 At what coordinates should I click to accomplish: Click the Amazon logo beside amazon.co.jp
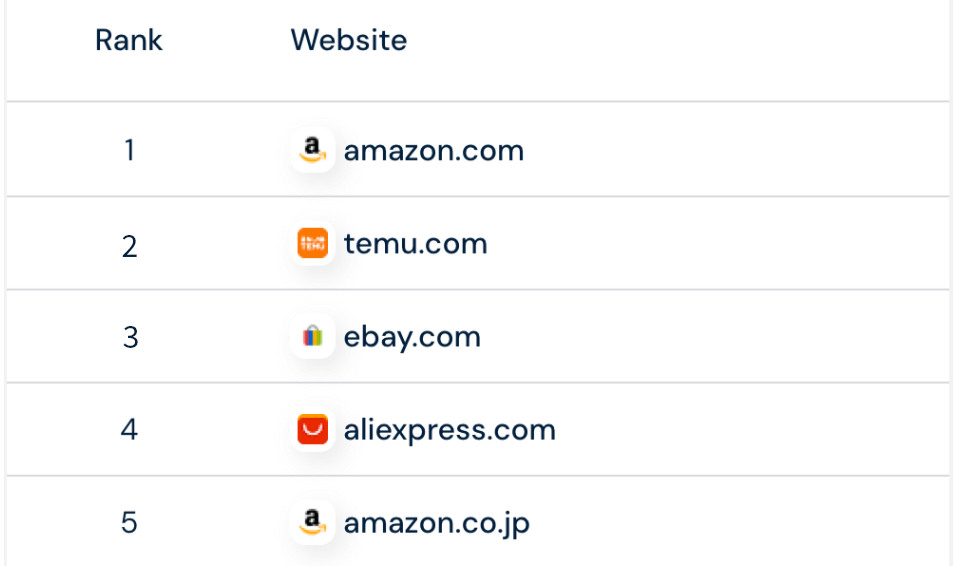pos(313,522)
